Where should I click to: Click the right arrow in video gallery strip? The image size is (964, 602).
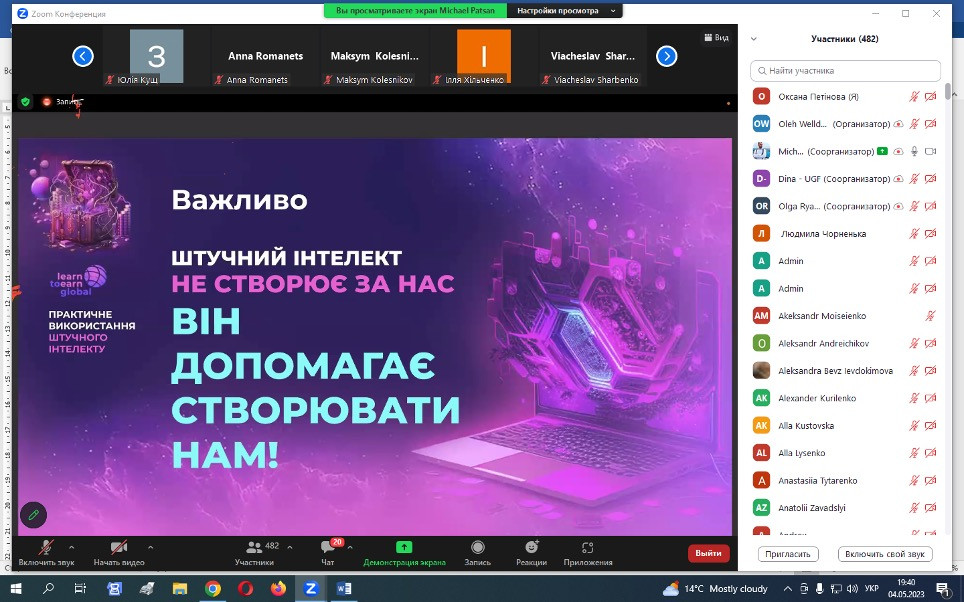(x=666, y=56)
